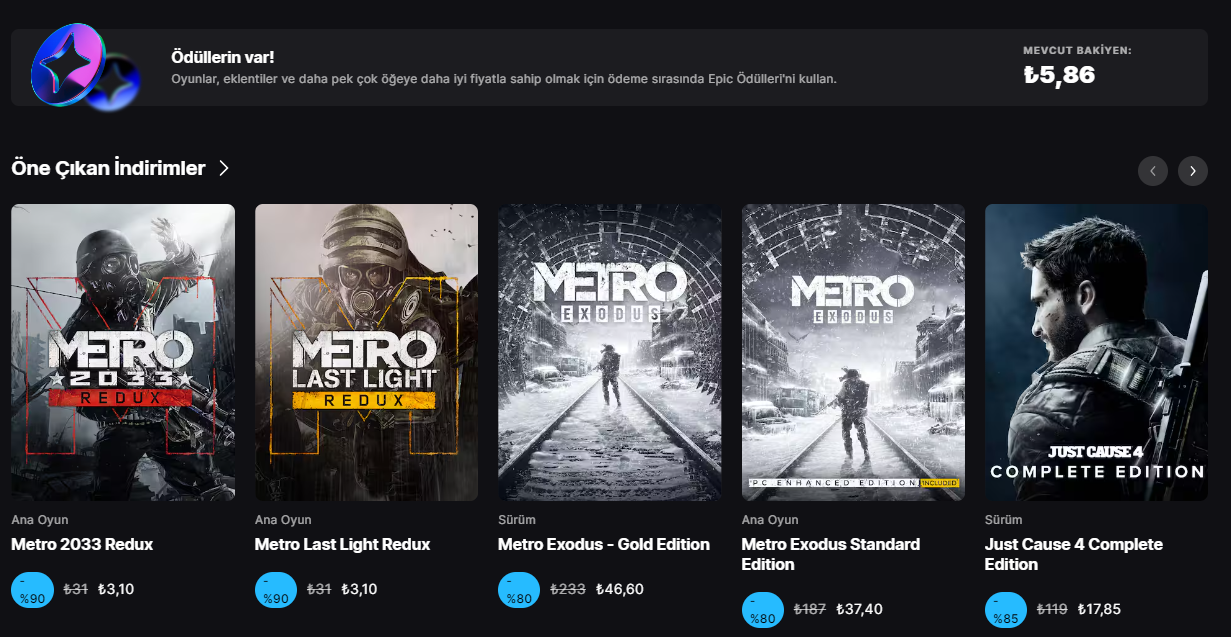Click the Metro 2033 Redux title link
Image resolution: width=1231 pixels, height=637 pixels.
(x=82, y=545)
